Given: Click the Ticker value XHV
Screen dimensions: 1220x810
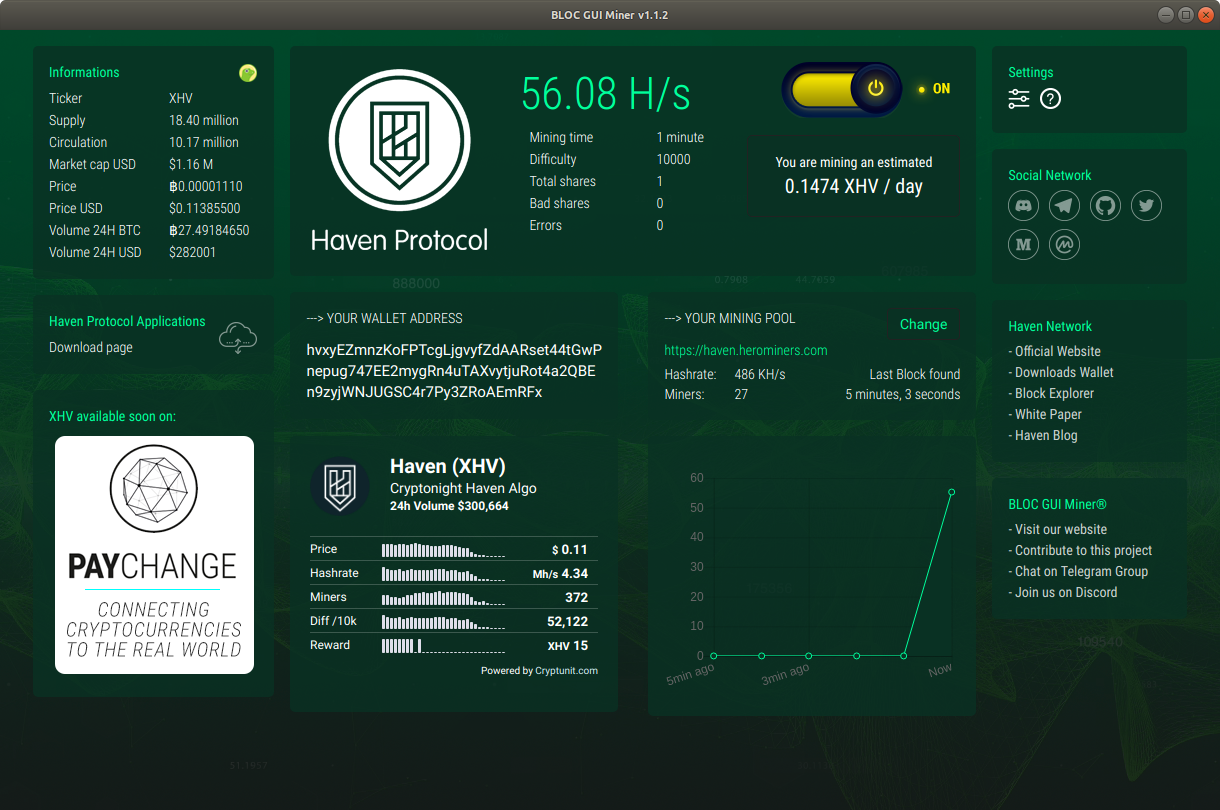Looking at the screenshot, I should (x=181, y=98).
